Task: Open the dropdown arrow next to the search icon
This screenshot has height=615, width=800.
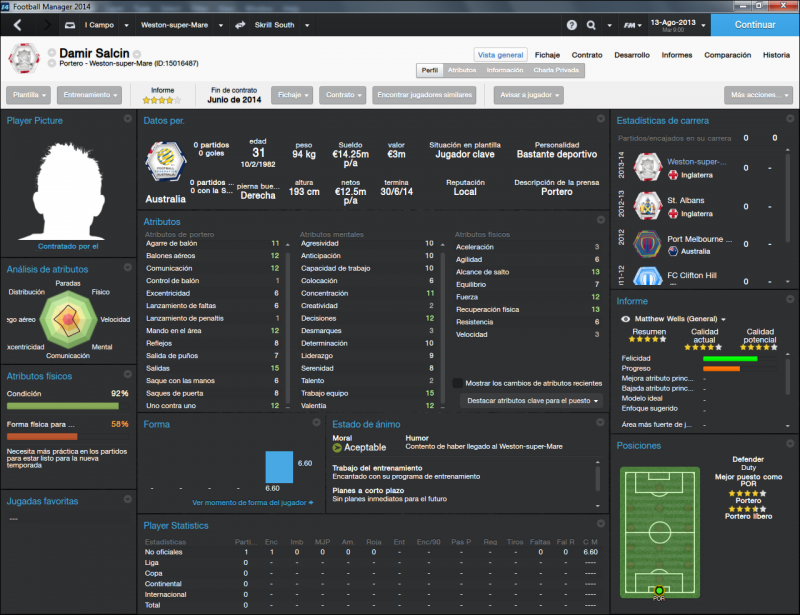Action: [x=609, y=25]
